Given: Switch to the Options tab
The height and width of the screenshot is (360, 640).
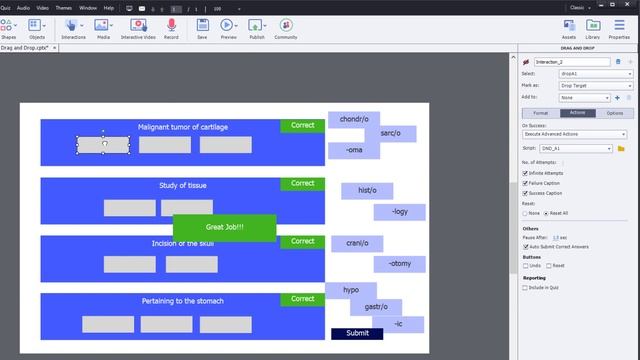Looking at the screenshot, I should [615, 113].
